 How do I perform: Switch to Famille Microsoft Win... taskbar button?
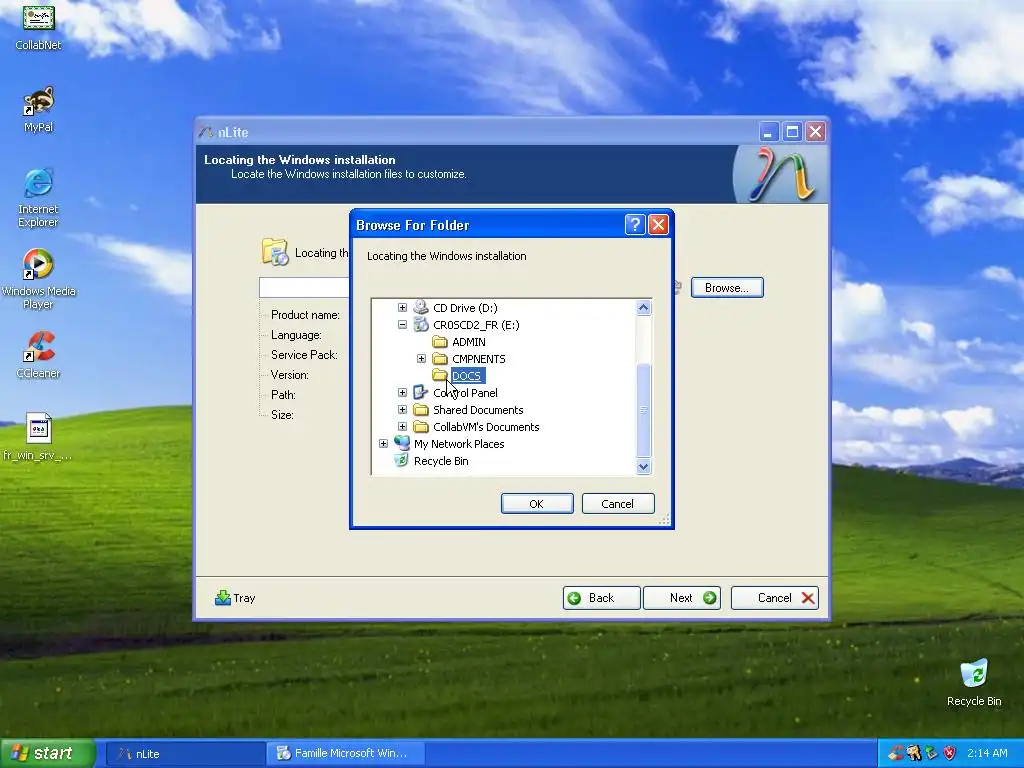pyautogui.click(x=345, y=753)
